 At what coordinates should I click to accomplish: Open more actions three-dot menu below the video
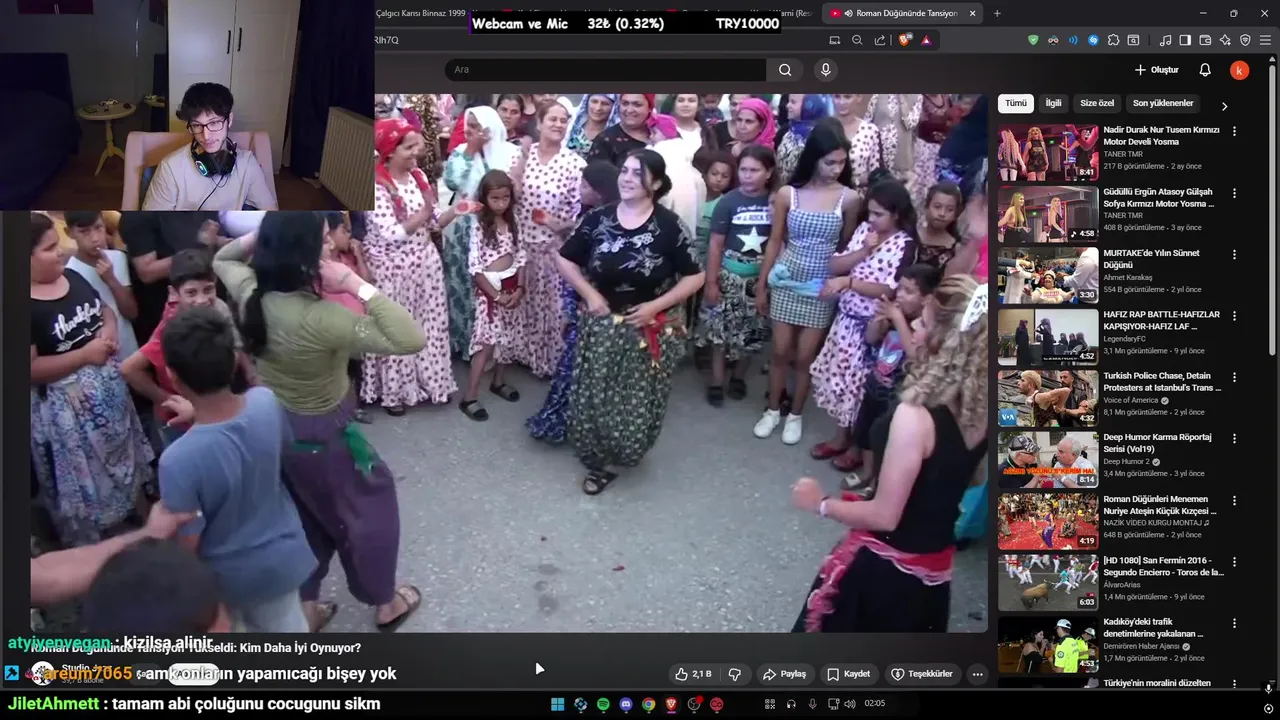pyautogui.click(x=978, y=674)
